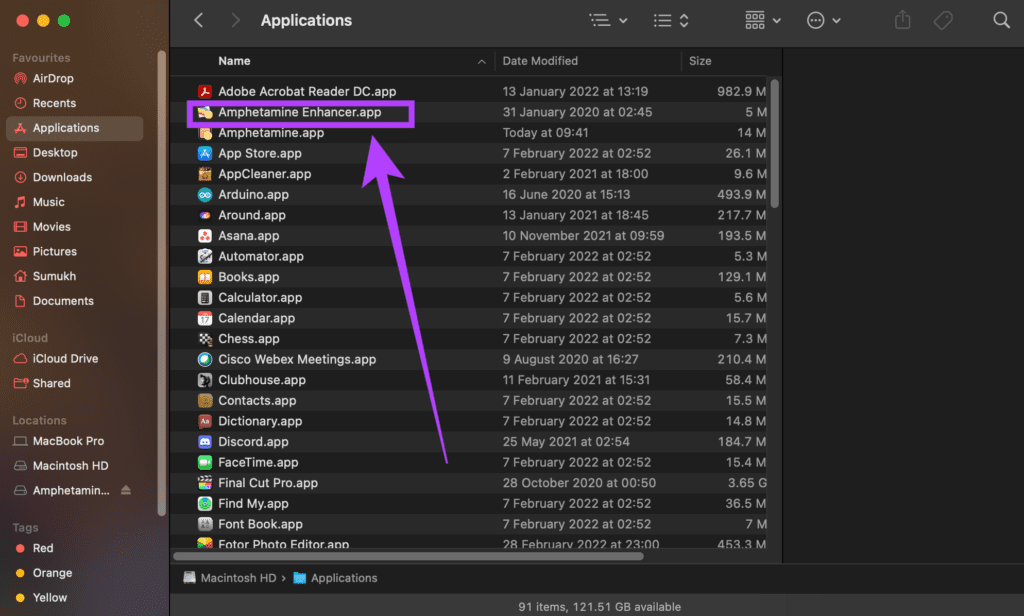Select Font Book.app row
The image size is (1024, 616).
(x=470, y=524)
